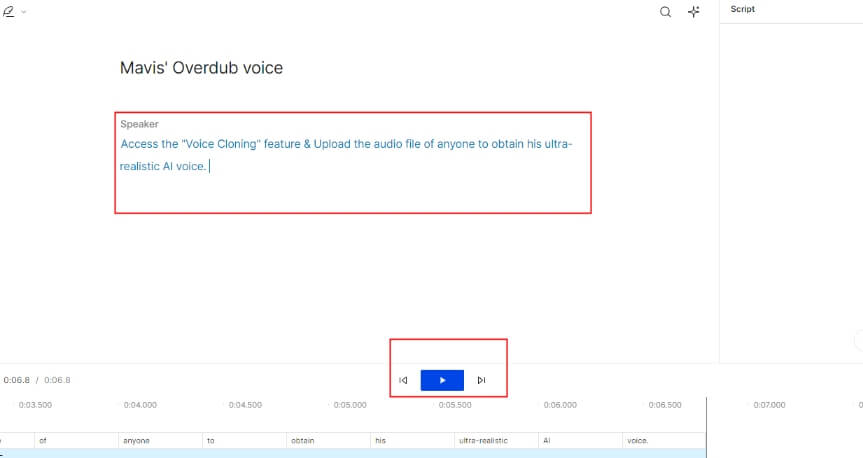
Task: Skip back to previous with the rewind button
Action: tap(403, 380)
